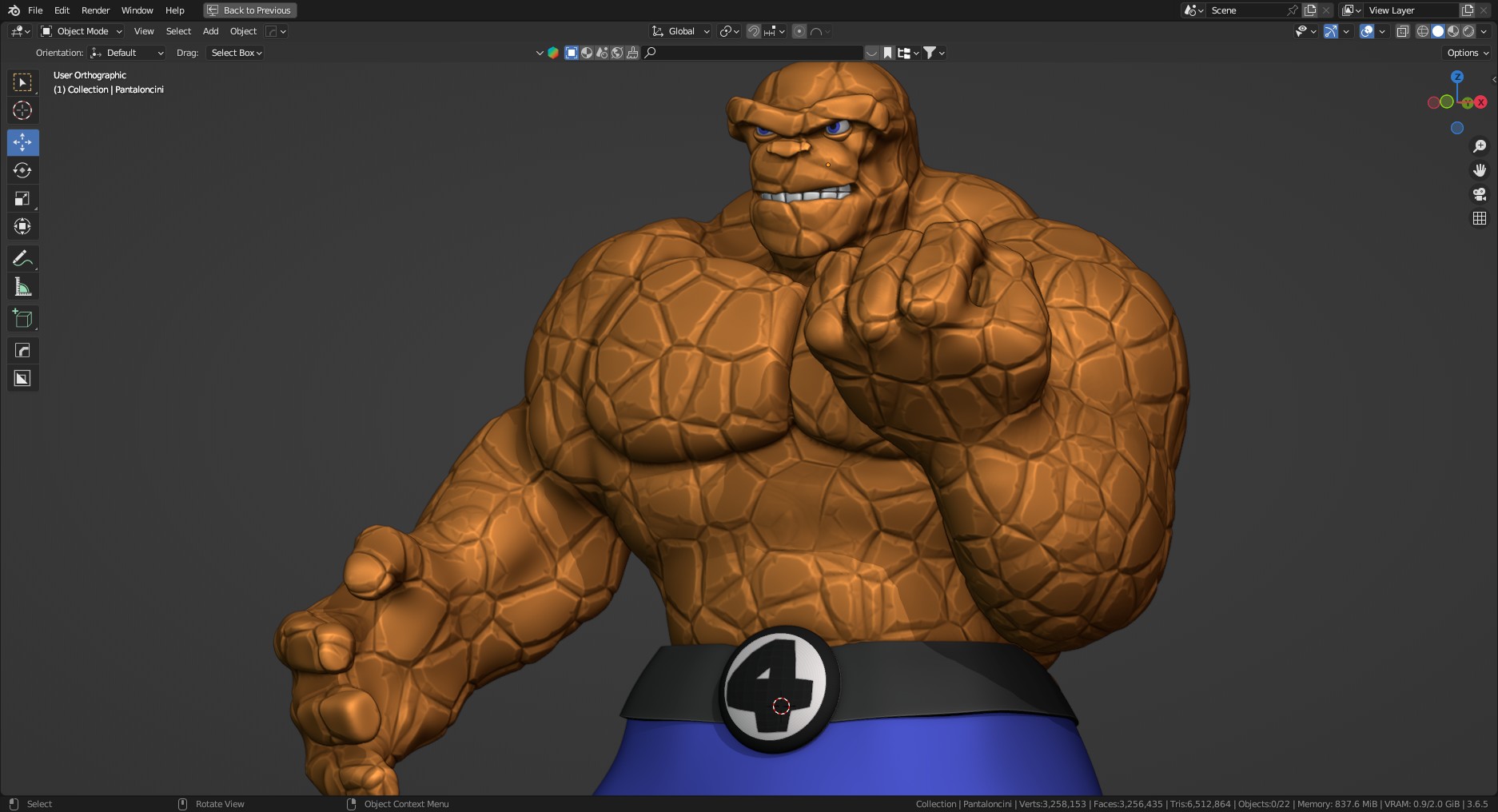Open the Window menu

tap(137, 10)
